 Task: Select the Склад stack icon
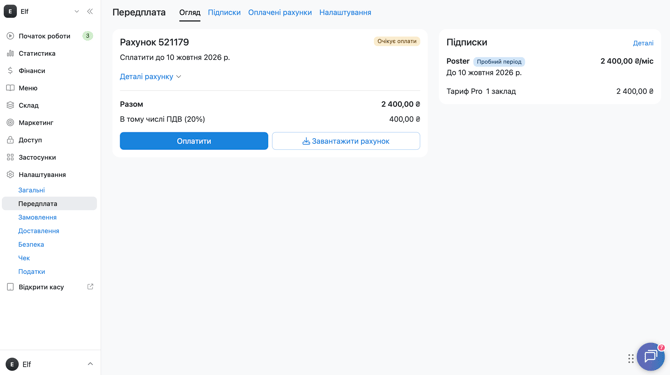tap(10, 105)
